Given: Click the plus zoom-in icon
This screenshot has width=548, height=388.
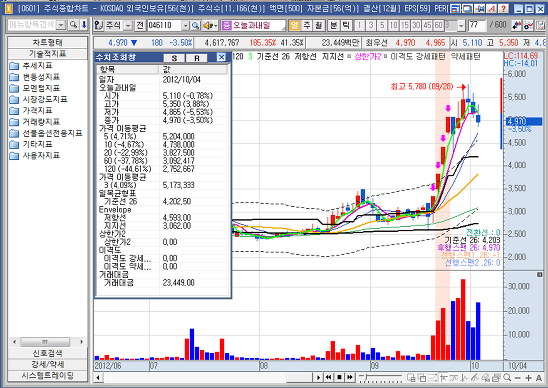Looking at the screenshot, I should coord(528,378).
